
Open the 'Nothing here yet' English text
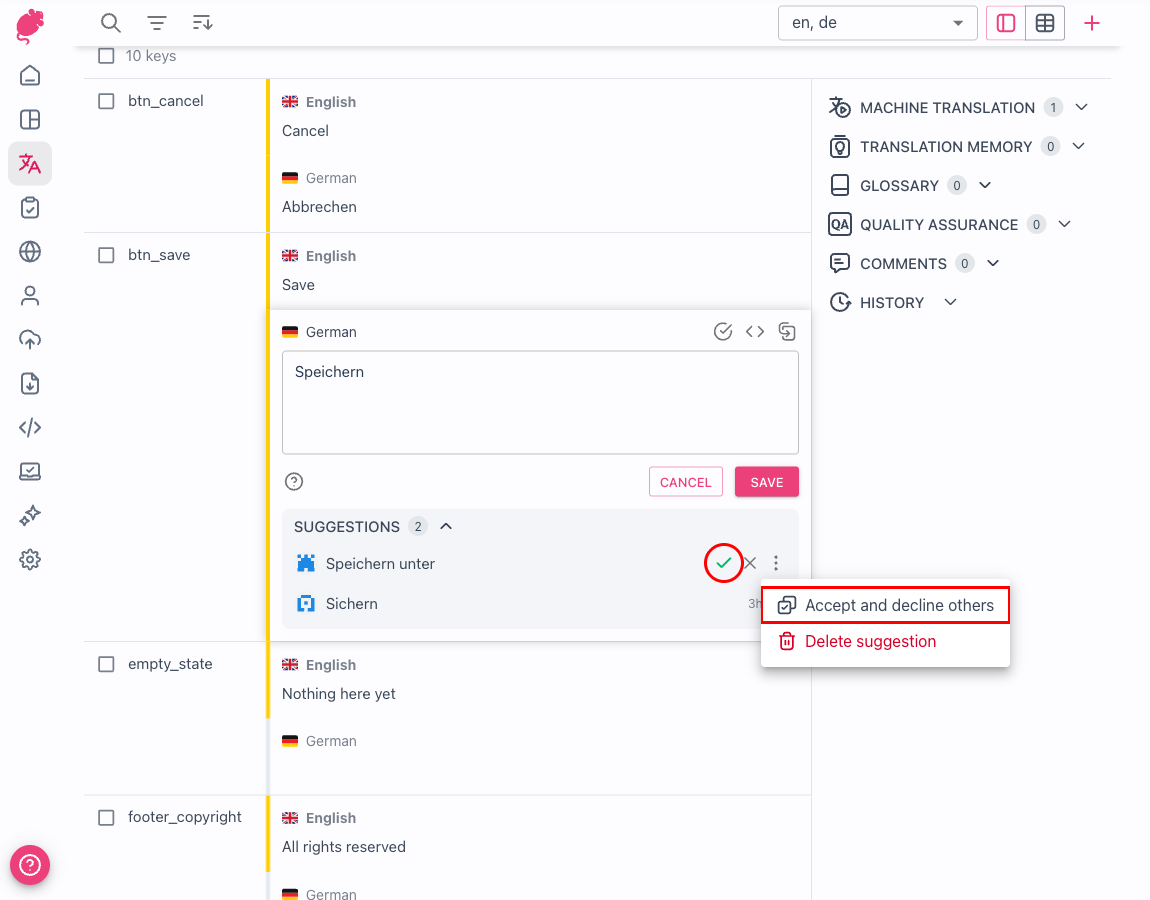339,694
